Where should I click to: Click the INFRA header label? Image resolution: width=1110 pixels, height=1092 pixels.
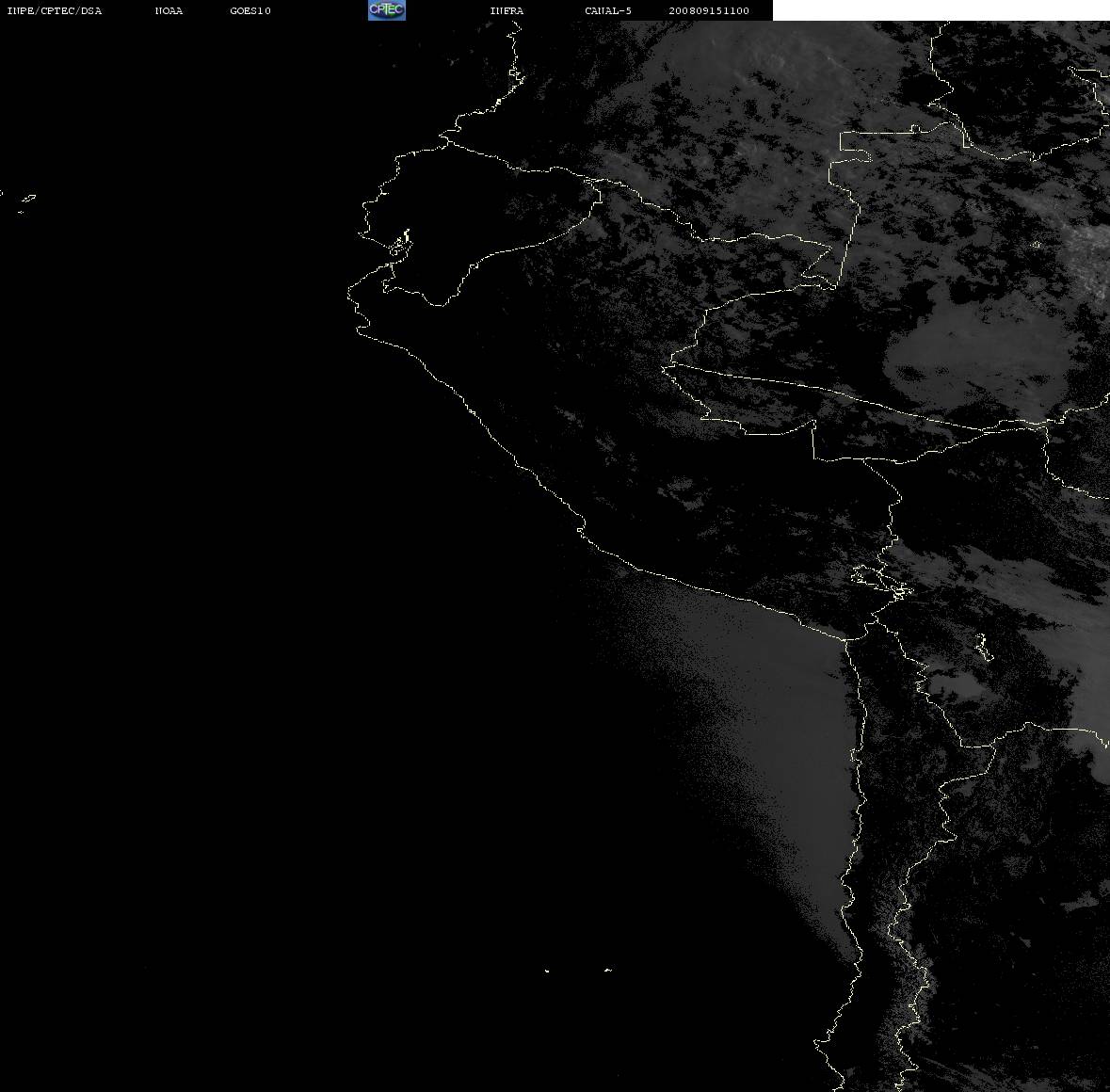(x=507, y=10)
